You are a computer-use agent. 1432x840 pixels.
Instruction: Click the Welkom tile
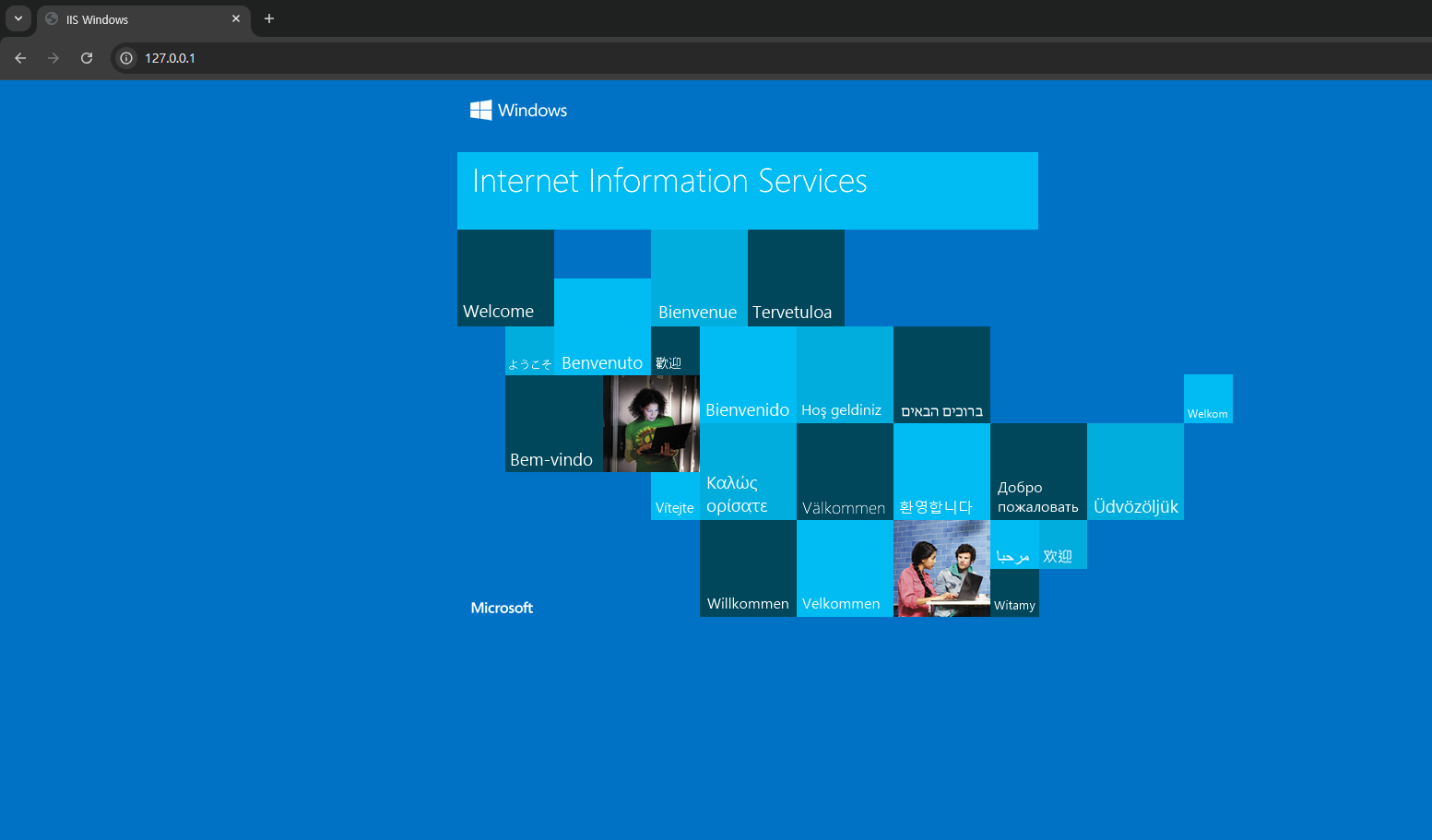pyautogui.click(x=1208, y=398)
